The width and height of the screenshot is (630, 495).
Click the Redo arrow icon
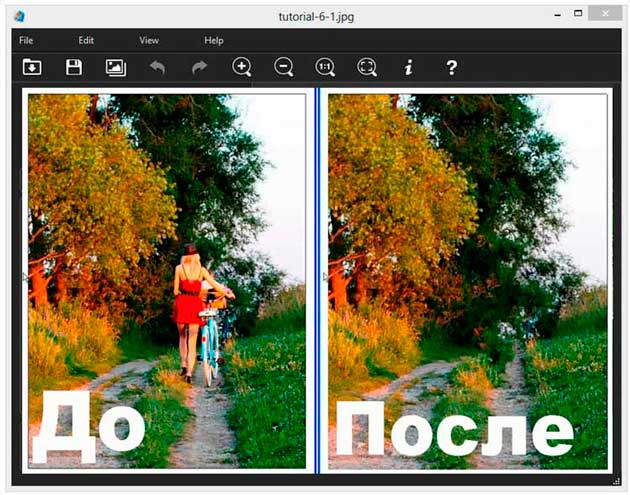pos(199,67)
